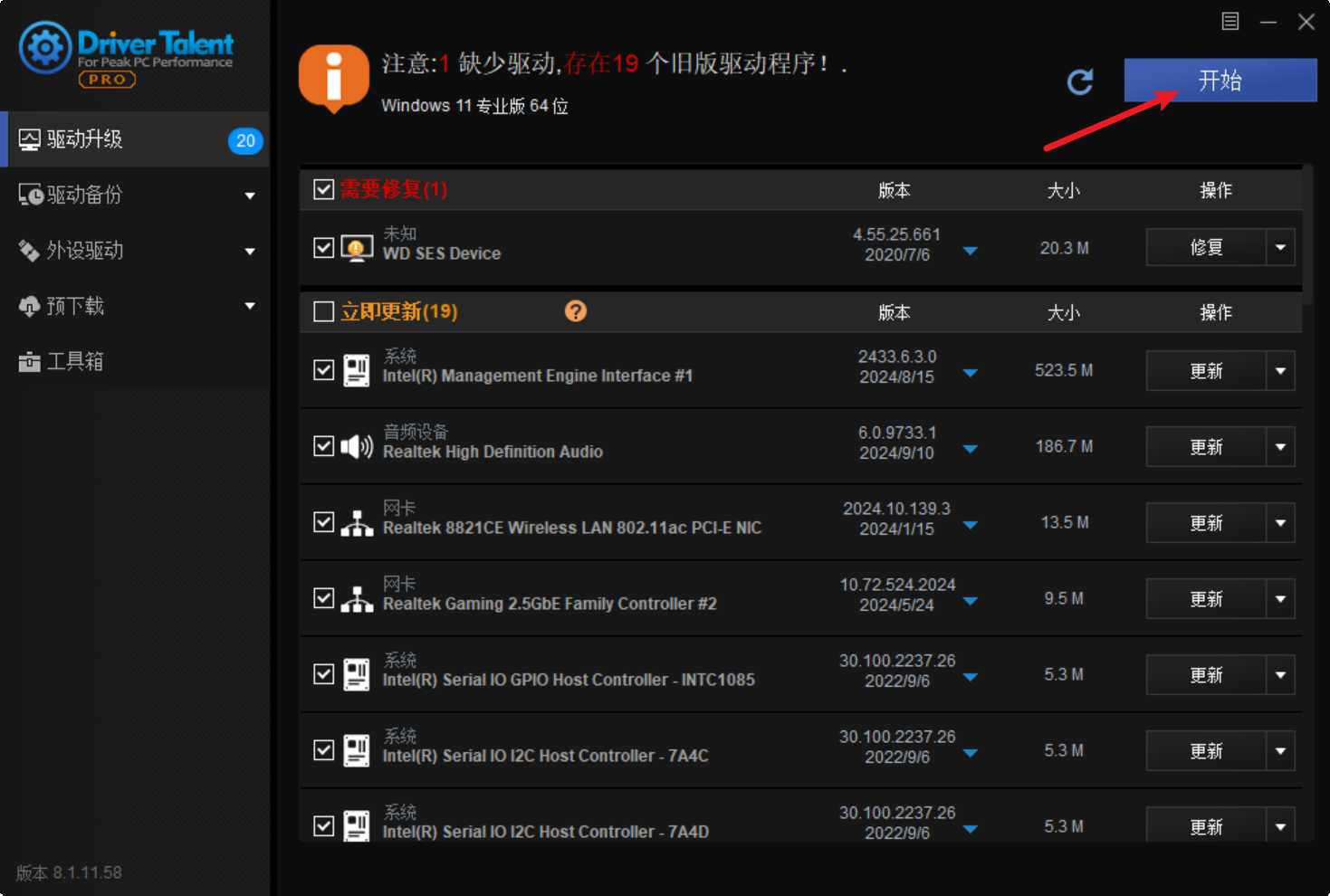
Task: Open version dropdown for WD SES Device
Action: click(x=971, y=251)
